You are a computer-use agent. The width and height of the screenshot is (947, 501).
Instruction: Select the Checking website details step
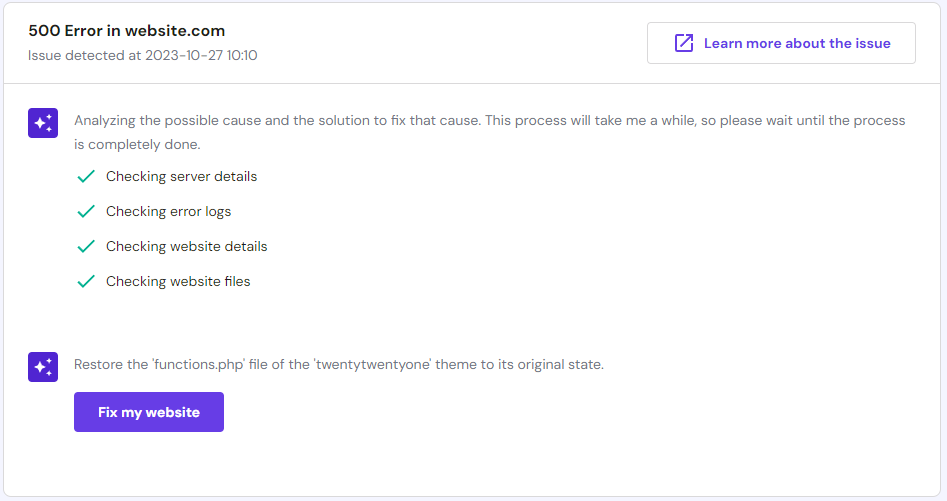pyautogui.click(x=186, y=247)
